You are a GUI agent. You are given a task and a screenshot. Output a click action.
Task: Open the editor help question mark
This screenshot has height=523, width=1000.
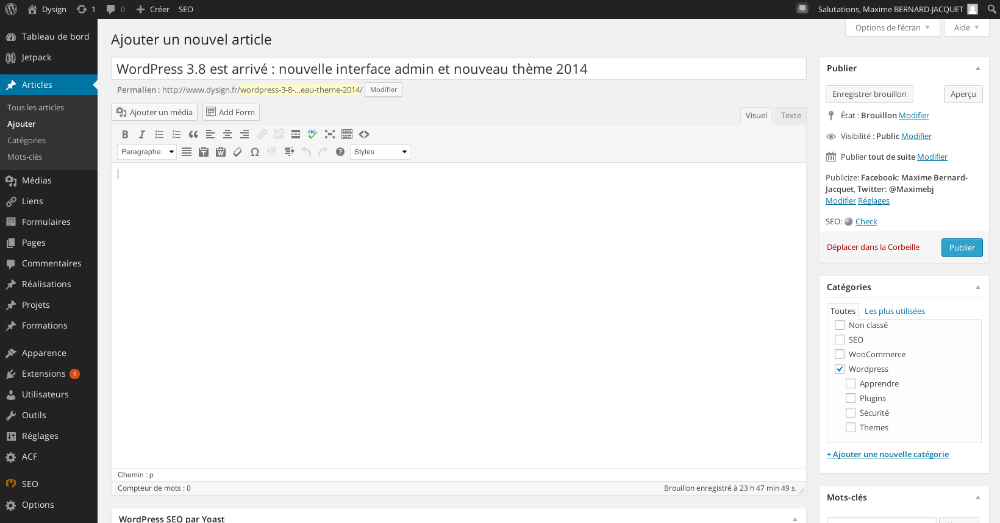(x=340, y=152)
